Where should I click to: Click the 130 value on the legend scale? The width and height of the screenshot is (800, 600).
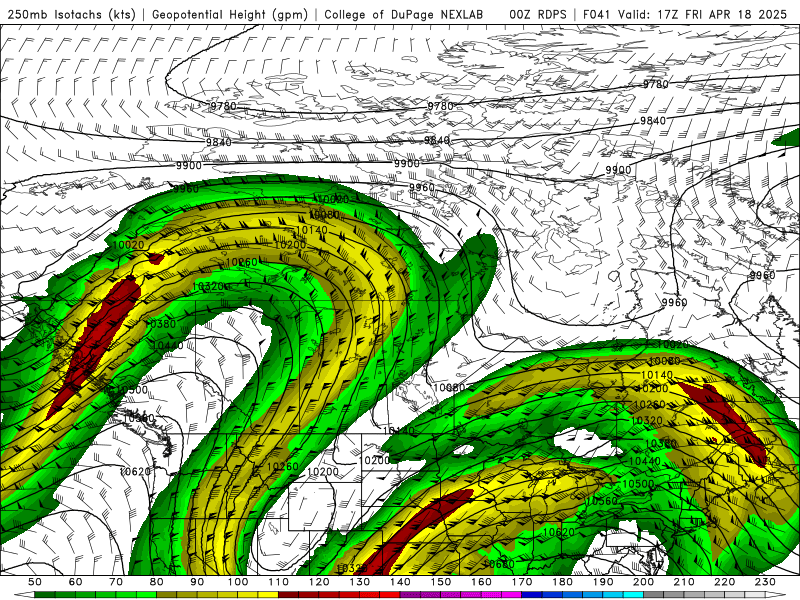tap(360, 582)
